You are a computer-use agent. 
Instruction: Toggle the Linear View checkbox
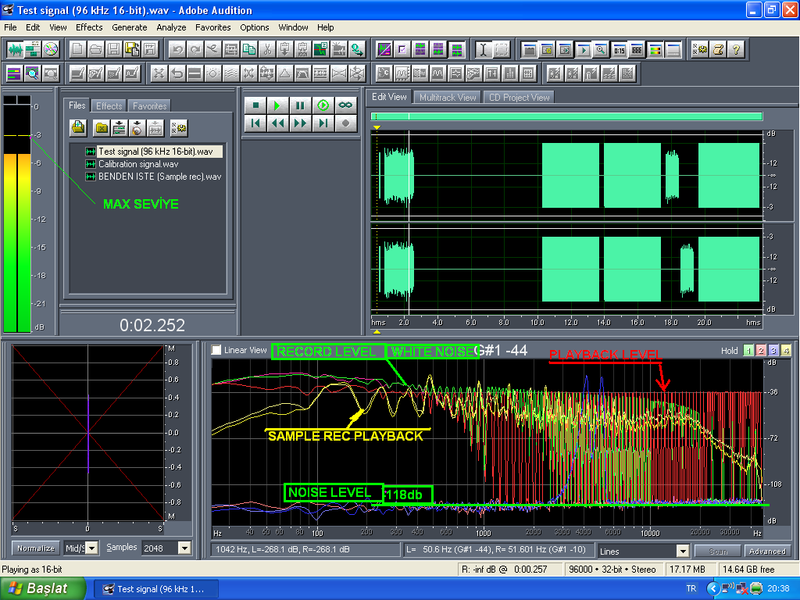coord(217,351)
